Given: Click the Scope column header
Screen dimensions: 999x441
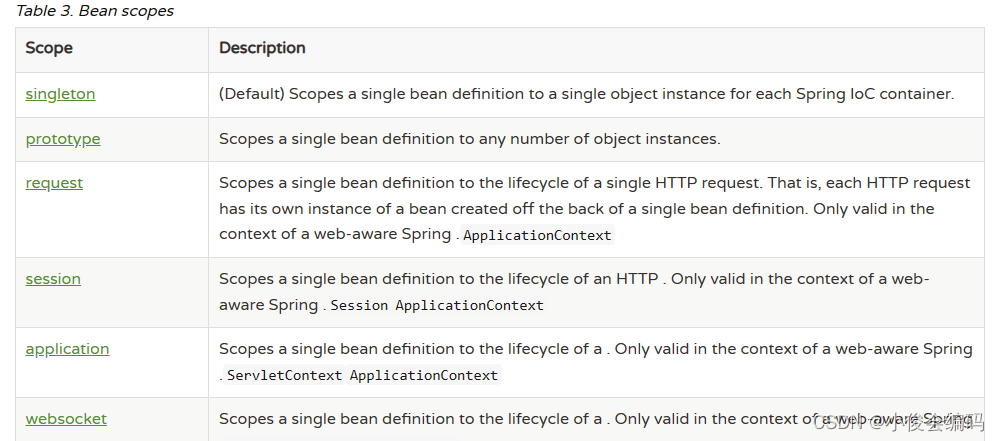Looking at the screenshot, I should [49, 48].
